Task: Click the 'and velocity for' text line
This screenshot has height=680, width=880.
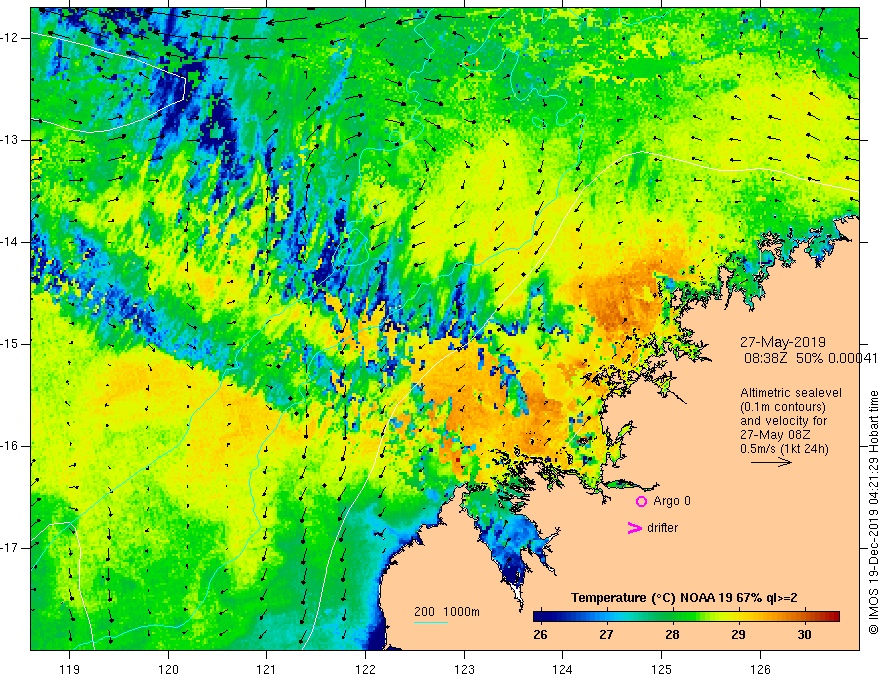Action: (783, 421)
